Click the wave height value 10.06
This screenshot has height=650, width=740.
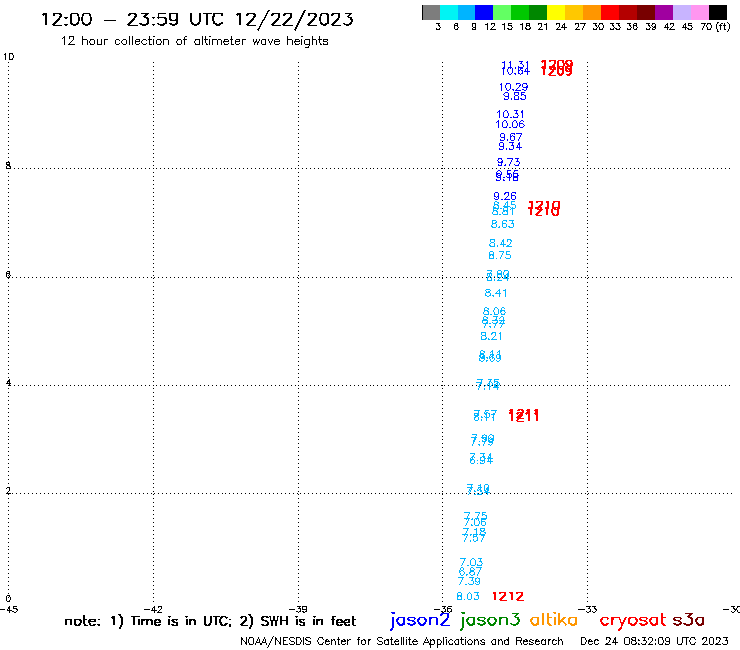point(510,124)
